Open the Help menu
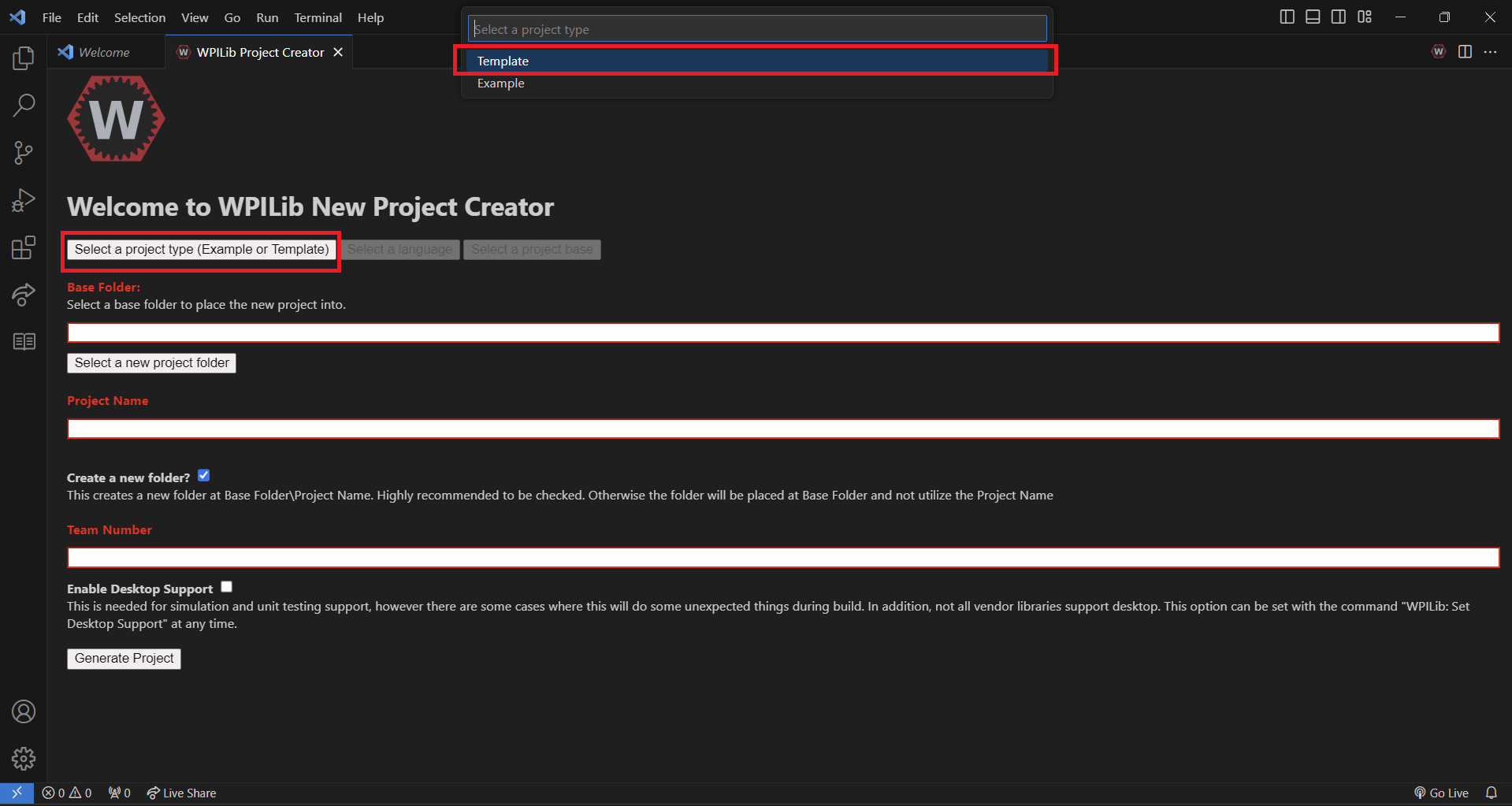This screenshot has width=1512, height=806. click(370, 17)
